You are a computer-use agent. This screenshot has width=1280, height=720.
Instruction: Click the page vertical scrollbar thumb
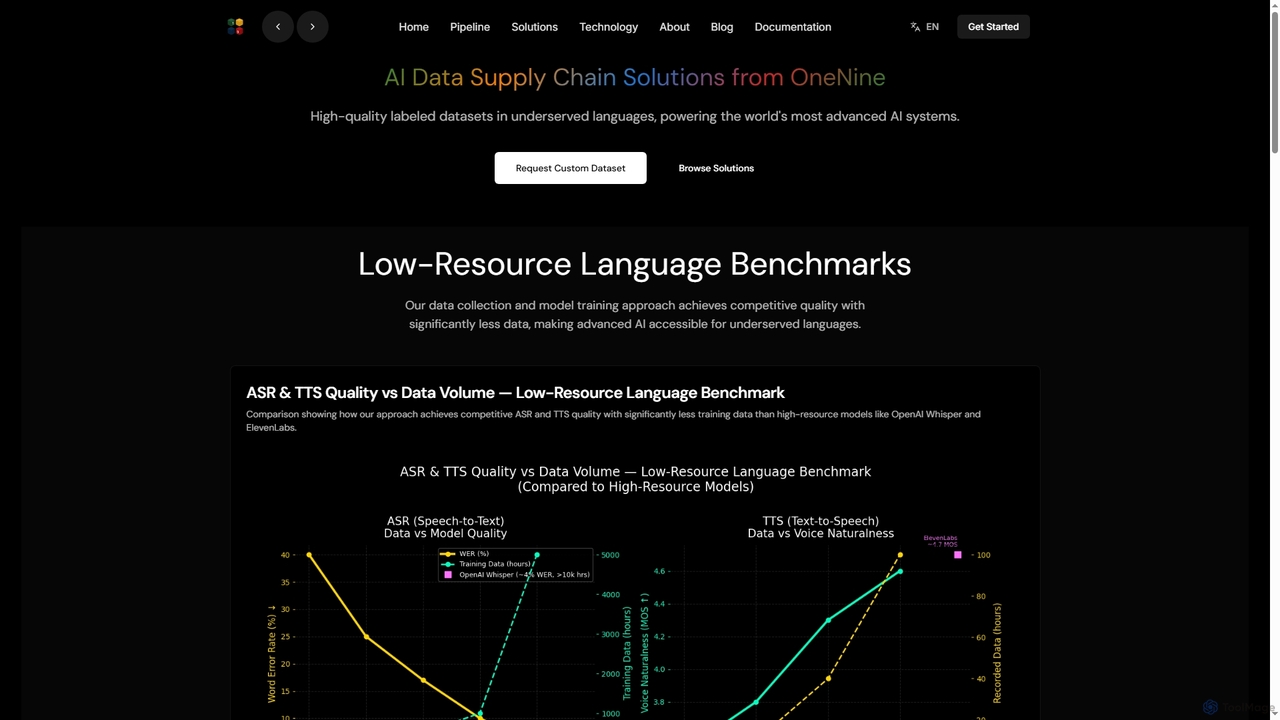click(1274, 80)
